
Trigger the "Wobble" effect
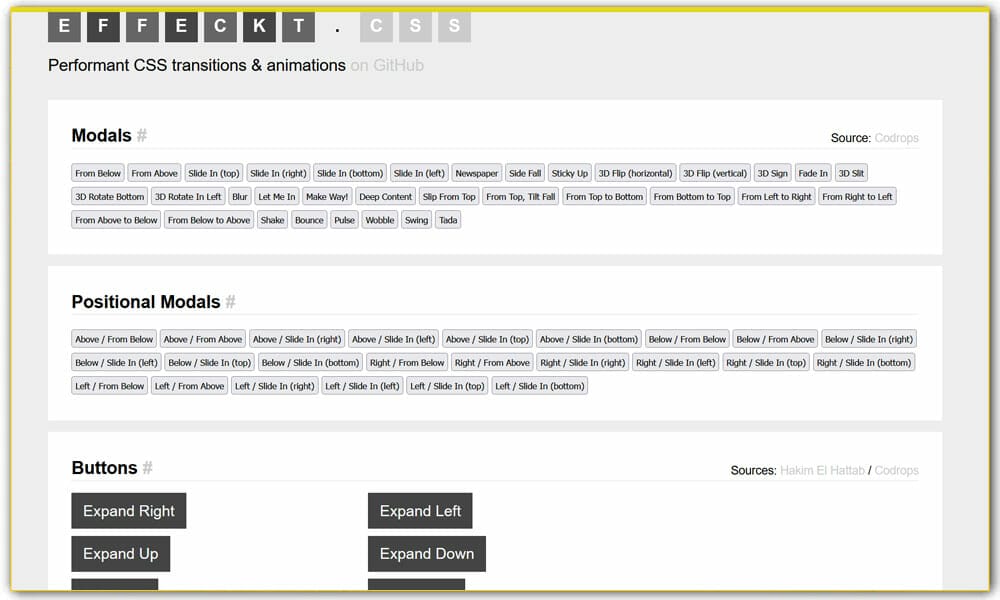[379, 219]
